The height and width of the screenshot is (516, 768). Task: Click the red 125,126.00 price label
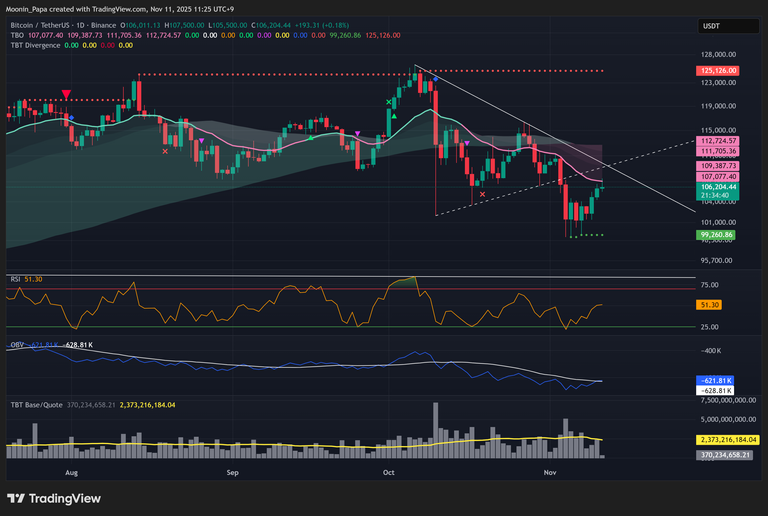click(x=717, y=71)
